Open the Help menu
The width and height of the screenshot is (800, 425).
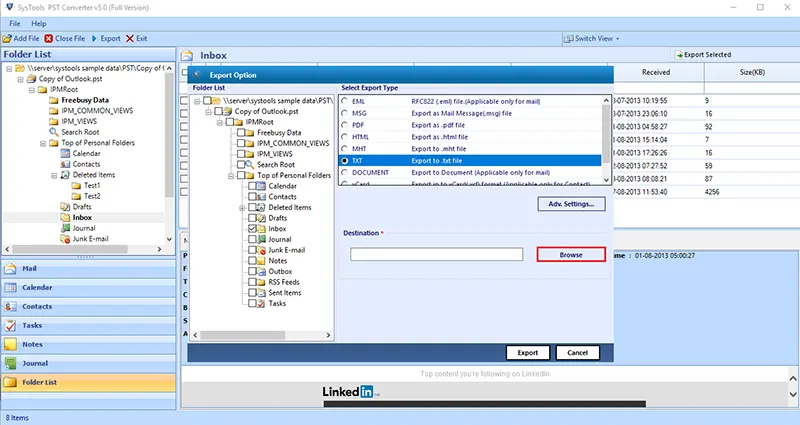39,23
